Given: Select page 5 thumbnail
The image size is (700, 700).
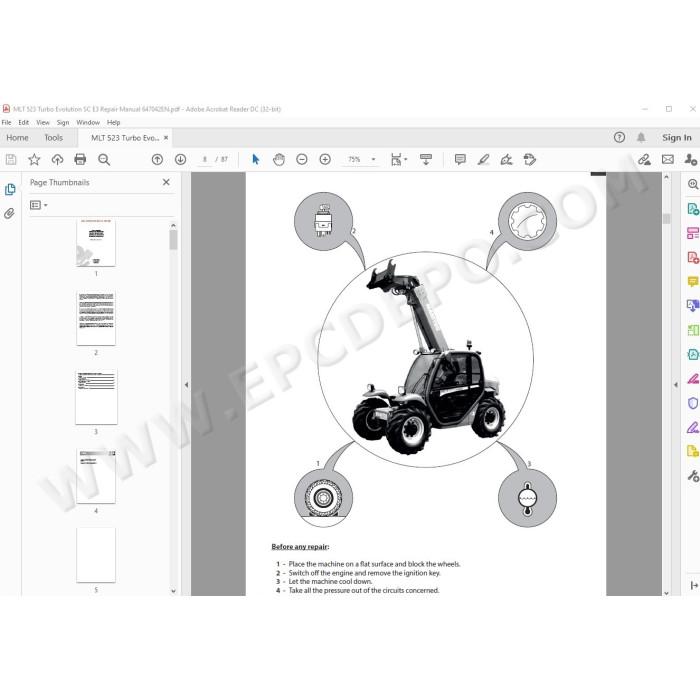Looking at the screenshot, I should [96, 555].
